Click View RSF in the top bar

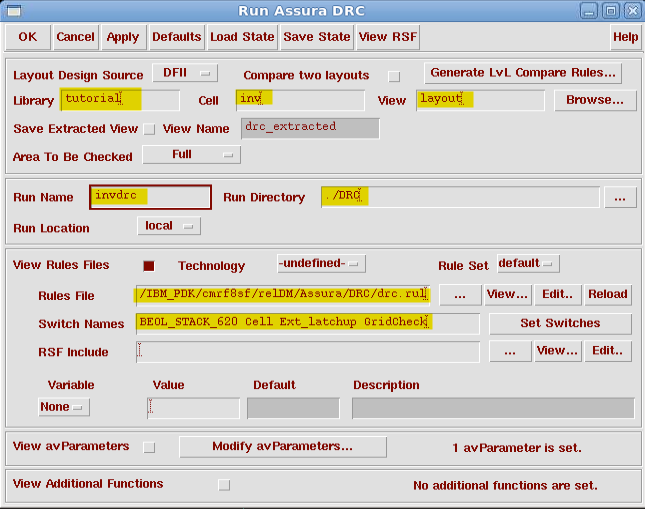(x=388, y=37)
